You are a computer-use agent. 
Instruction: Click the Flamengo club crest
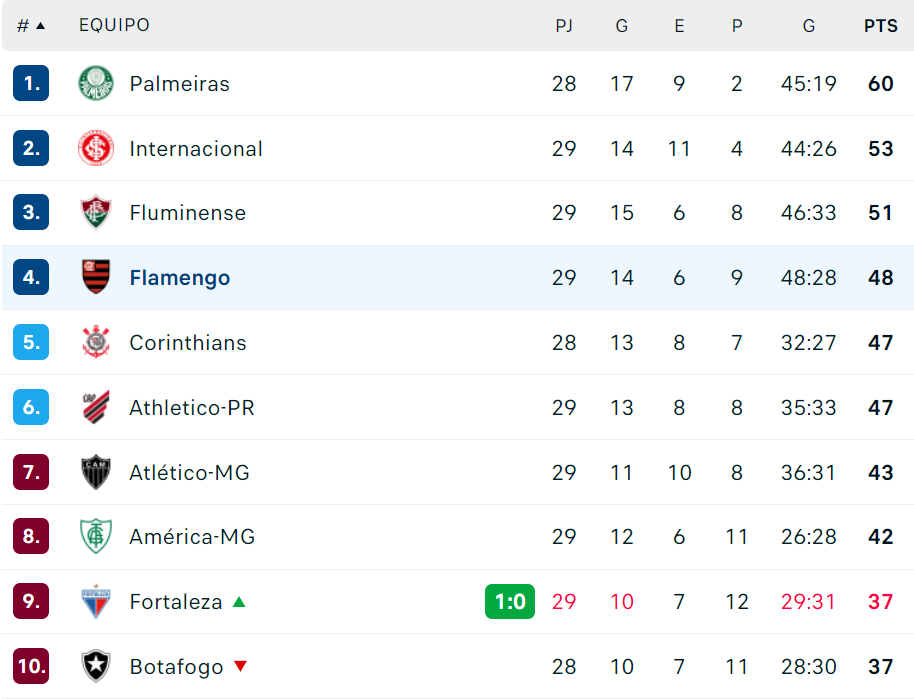coord(96,277)
